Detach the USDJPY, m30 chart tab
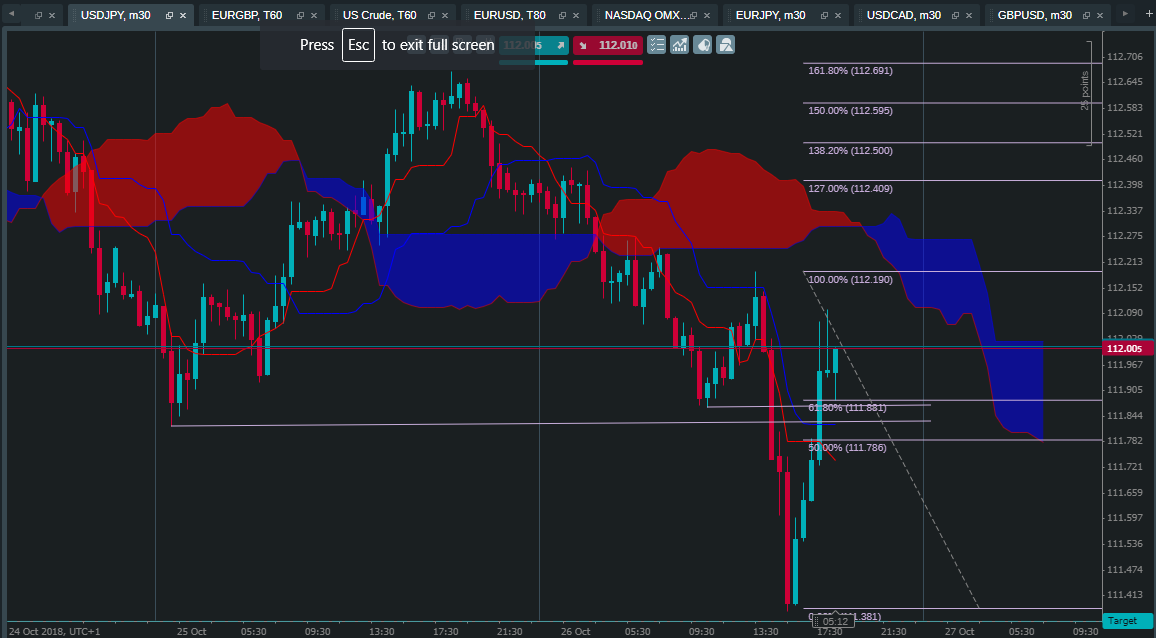 point(170,15)
